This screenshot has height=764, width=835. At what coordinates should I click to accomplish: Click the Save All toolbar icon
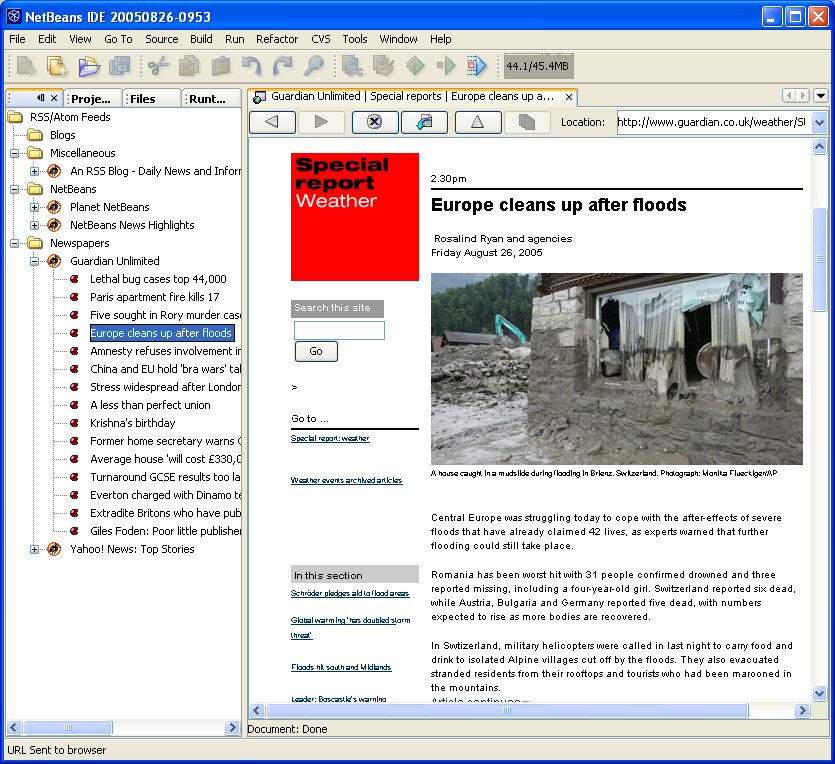click(x=119, y=66)
